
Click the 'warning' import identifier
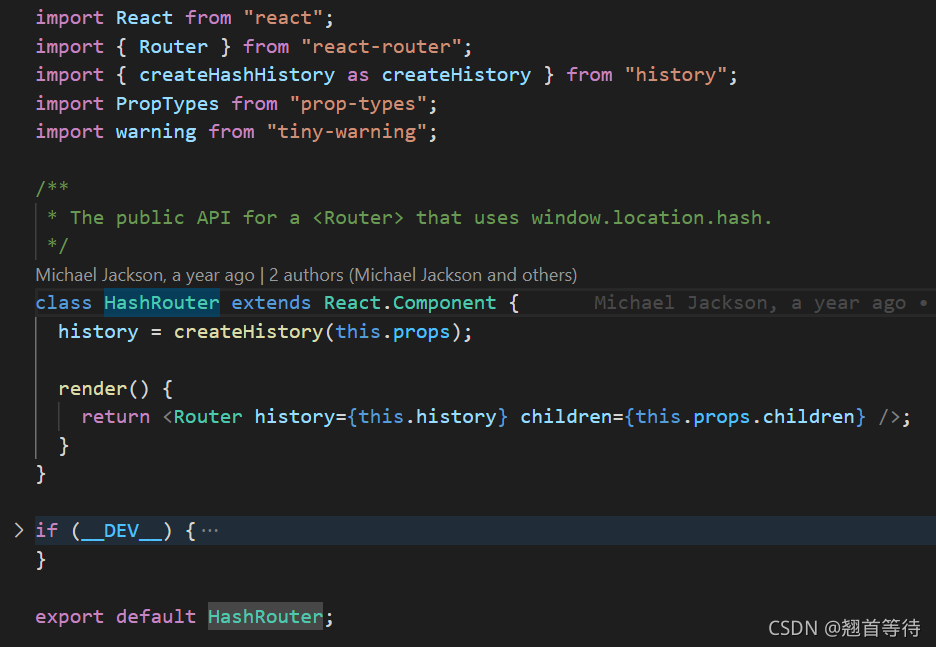(156, 132)
